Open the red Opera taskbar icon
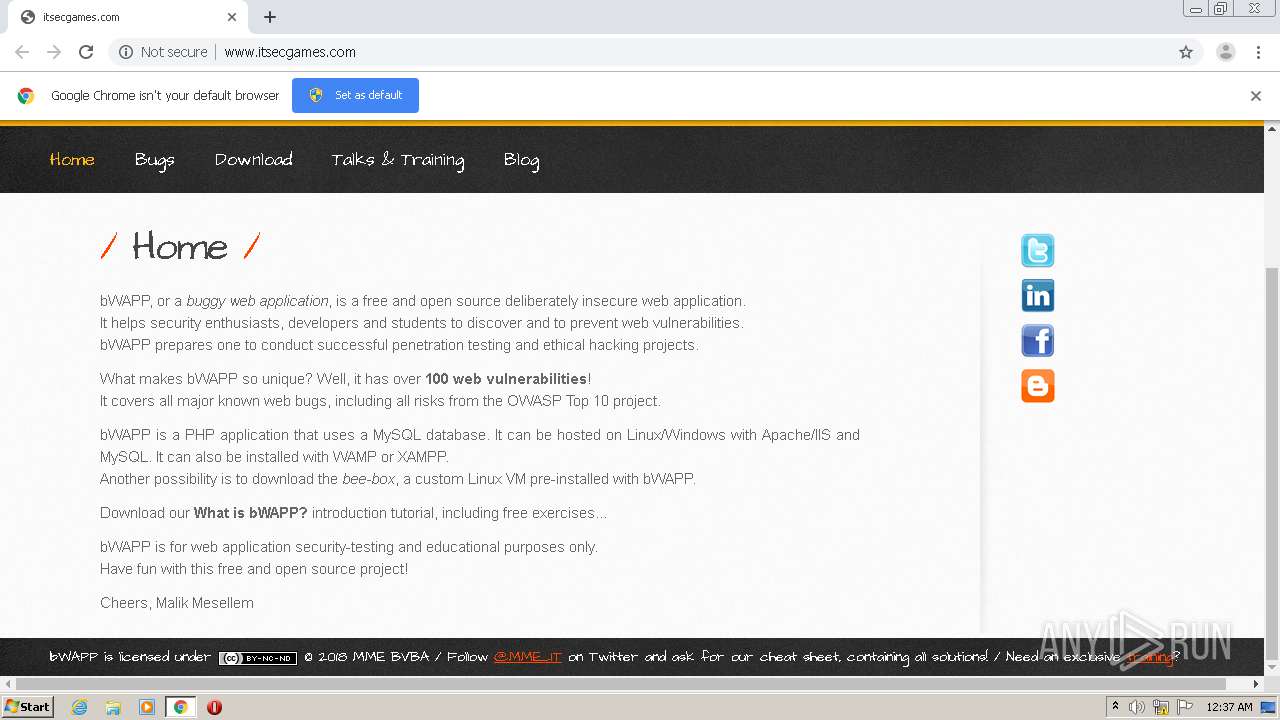 coord(214,707)
